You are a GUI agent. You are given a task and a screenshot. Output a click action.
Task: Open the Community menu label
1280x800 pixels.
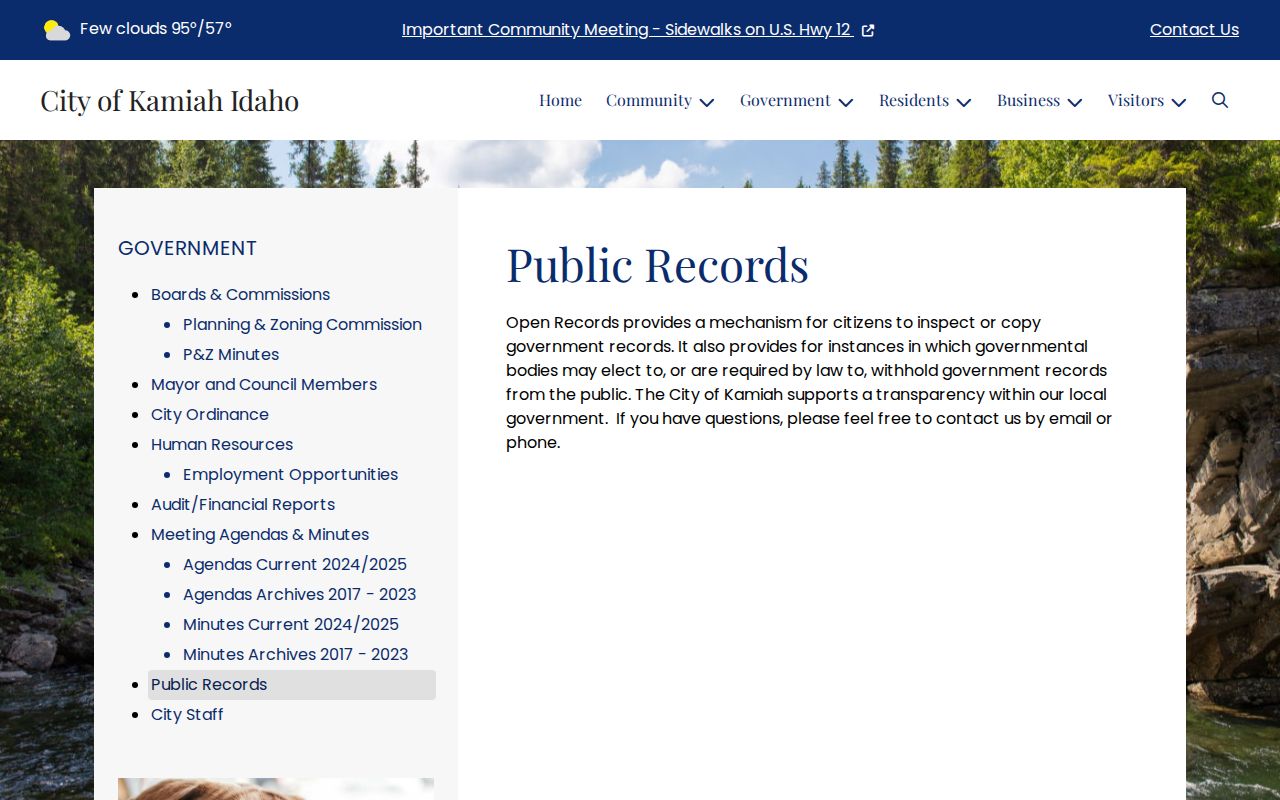(649, 100)
